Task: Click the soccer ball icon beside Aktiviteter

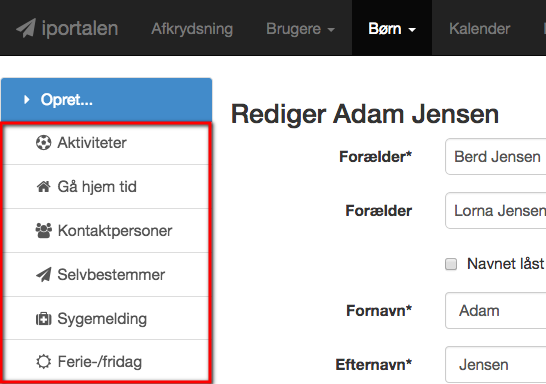Action: (x=44, y=143)
